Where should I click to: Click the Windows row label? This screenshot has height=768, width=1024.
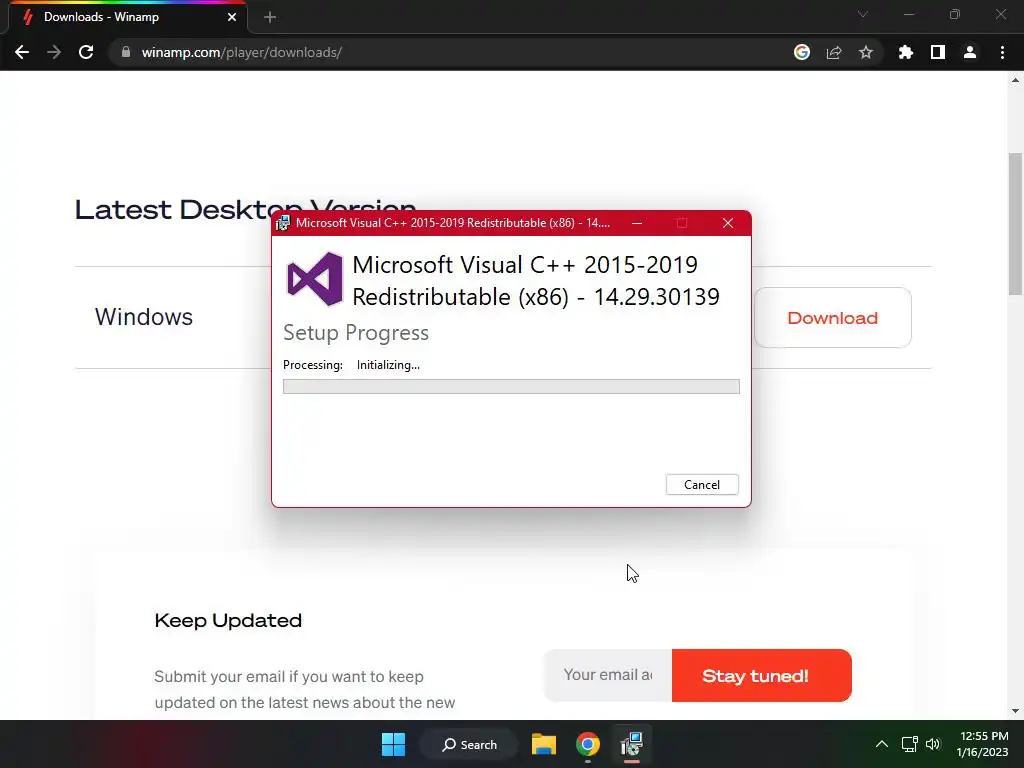pos(144,317)
